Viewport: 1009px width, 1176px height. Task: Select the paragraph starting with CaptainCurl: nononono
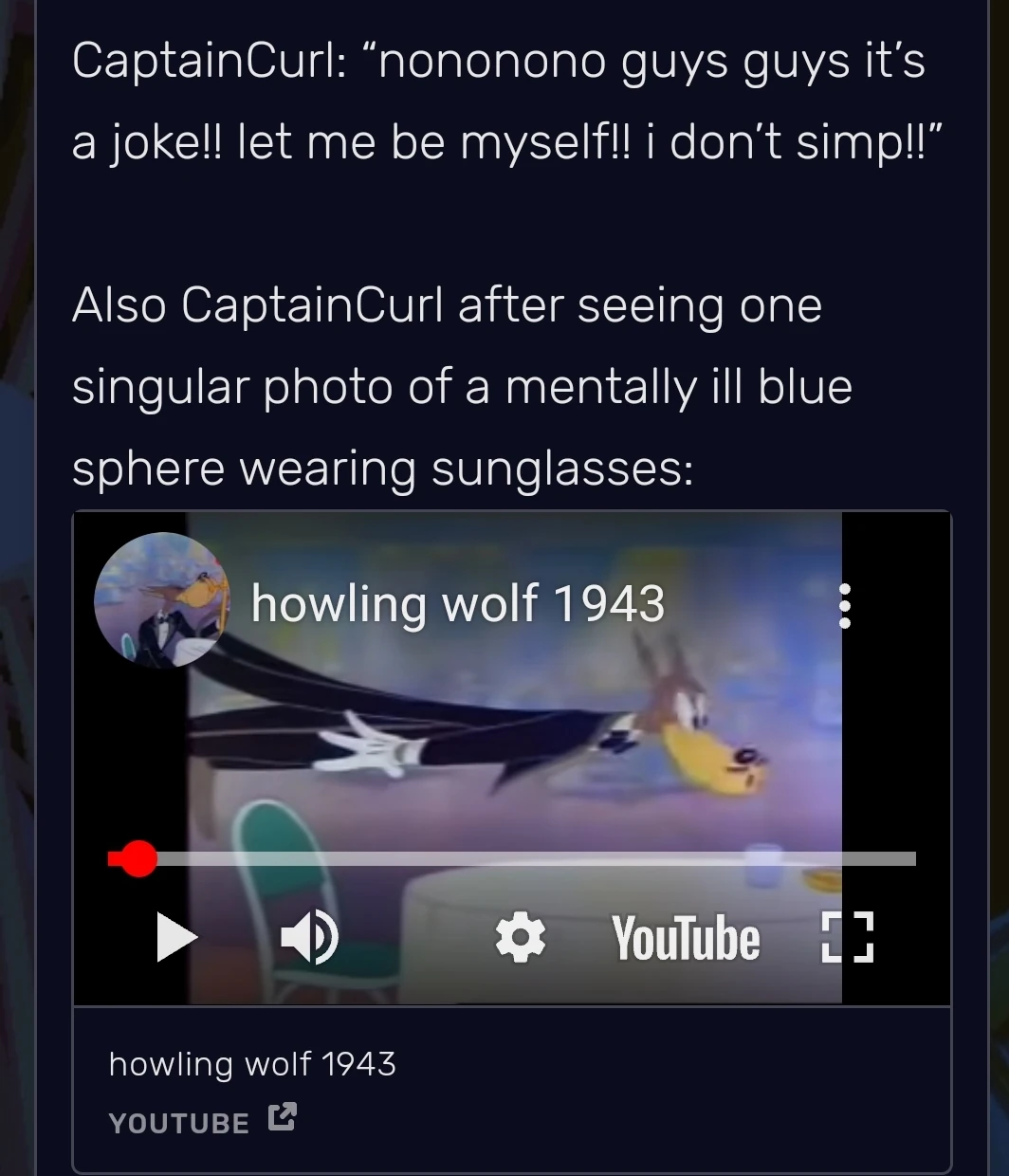pyautogui.click(x=500, y=101)
